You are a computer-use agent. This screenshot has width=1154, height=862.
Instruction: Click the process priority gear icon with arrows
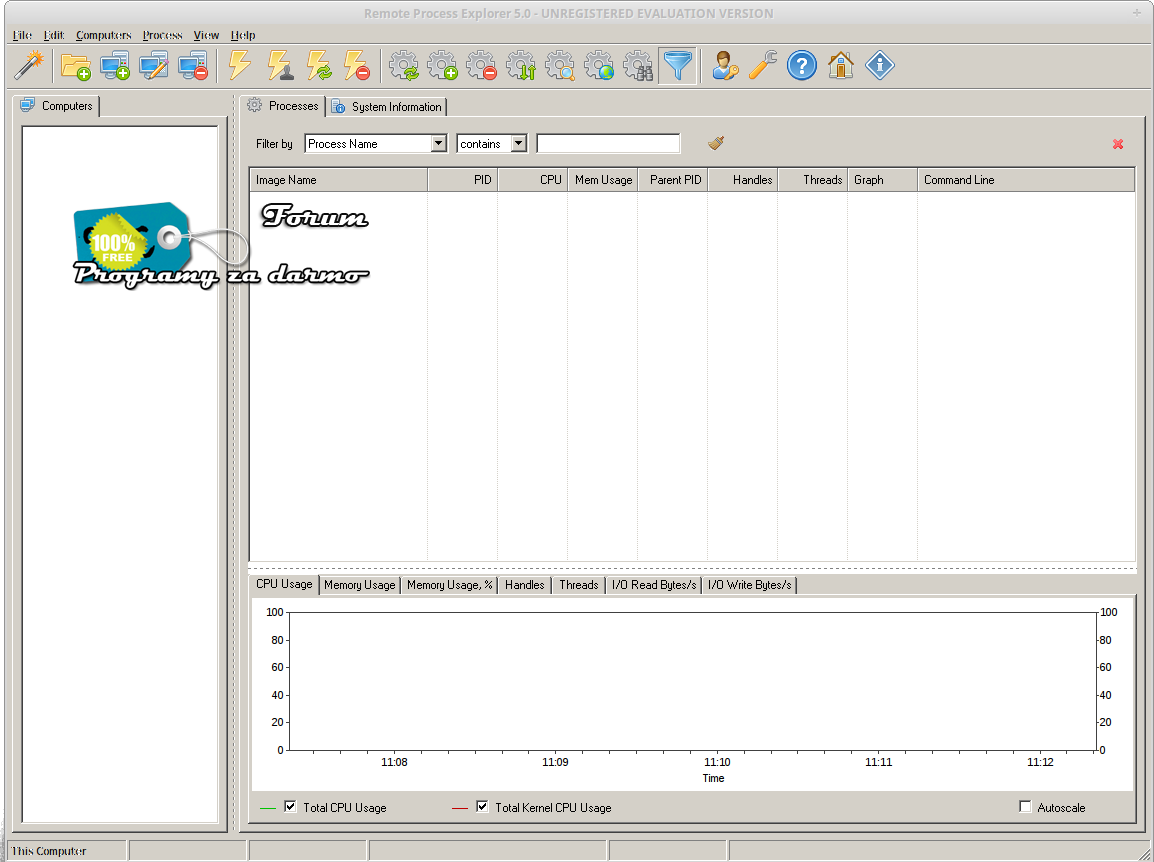click(x=521, y=66)
